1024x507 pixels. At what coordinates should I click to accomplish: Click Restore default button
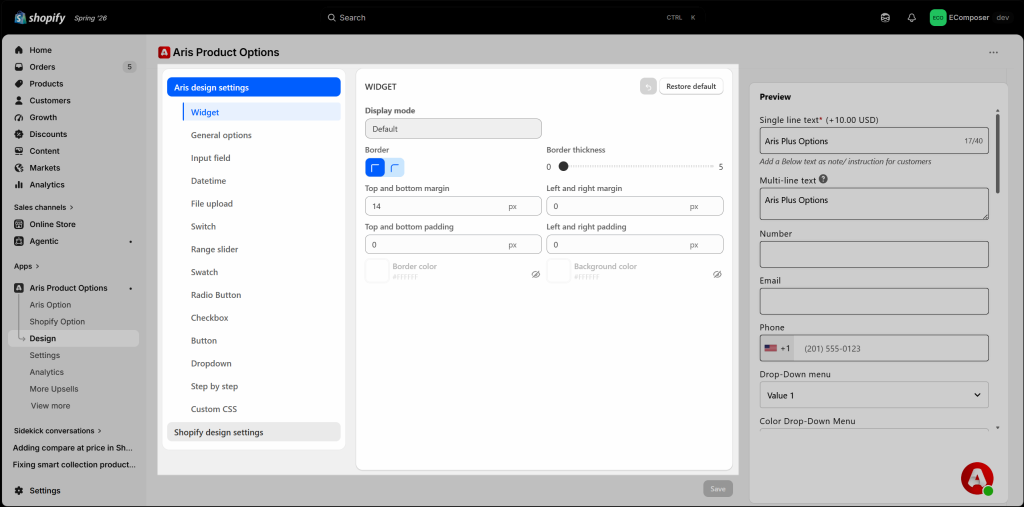pyautogui.click(x=692, y=86)
